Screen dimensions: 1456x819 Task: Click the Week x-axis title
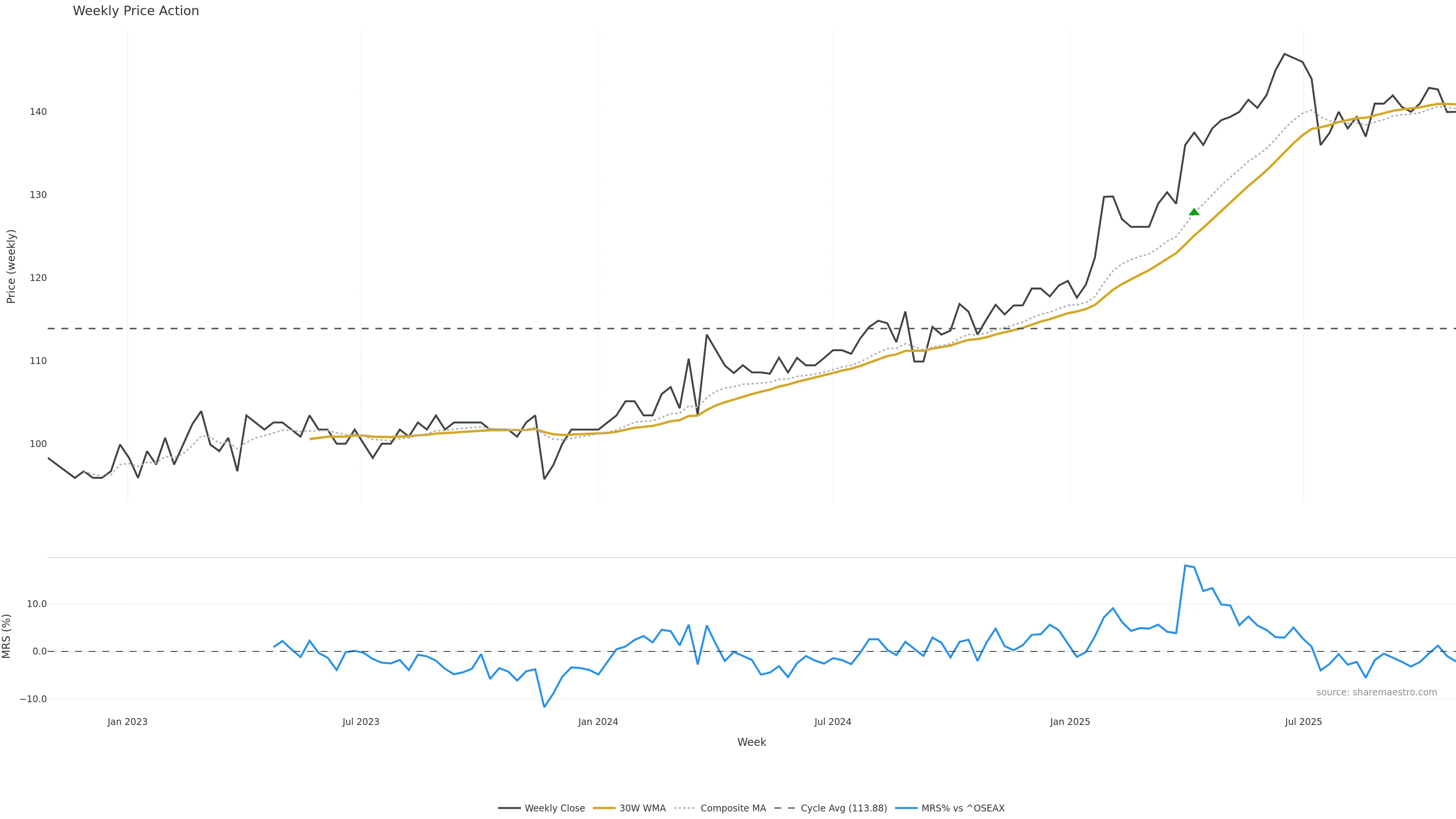click(751, 742)
